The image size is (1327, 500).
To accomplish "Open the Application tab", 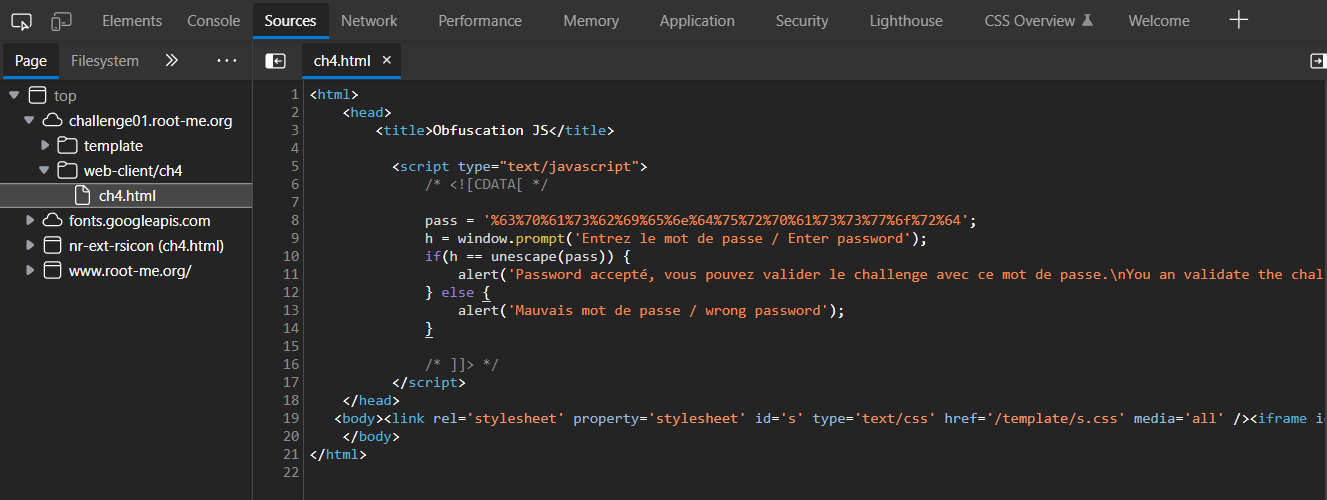I will coord(697,20).
